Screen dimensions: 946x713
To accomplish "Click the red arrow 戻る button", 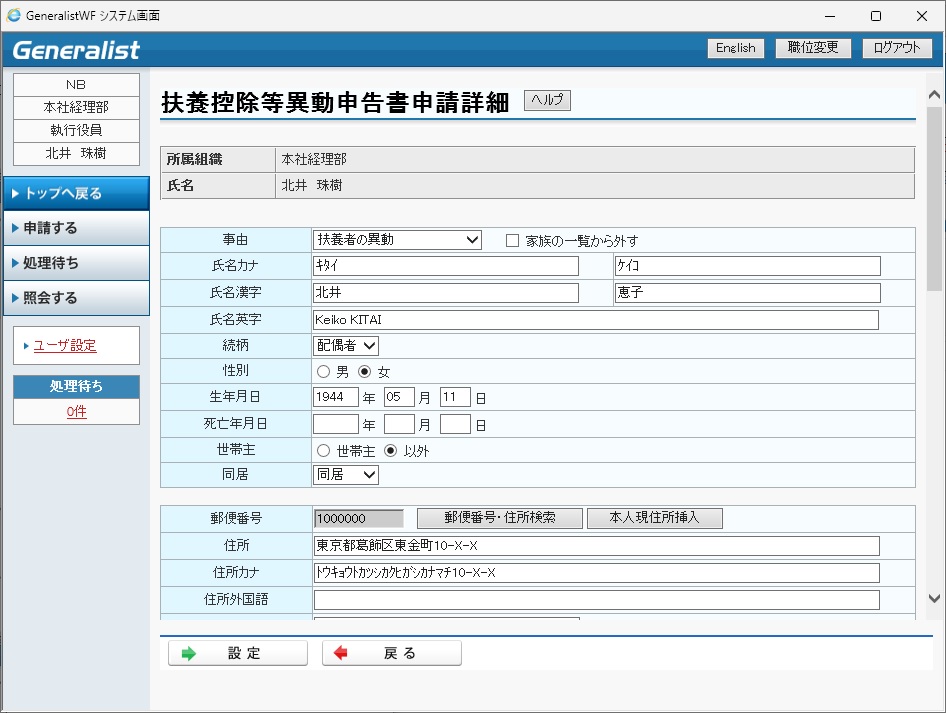I will pyautogui.click(x=391, y=653).
